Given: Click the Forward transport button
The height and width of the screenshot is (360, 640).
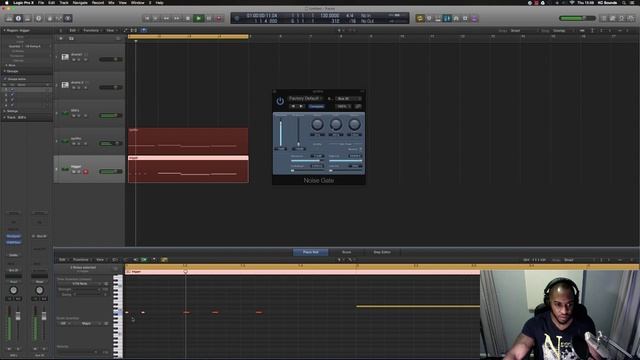Looking at the screenshot, I should 177,18.
